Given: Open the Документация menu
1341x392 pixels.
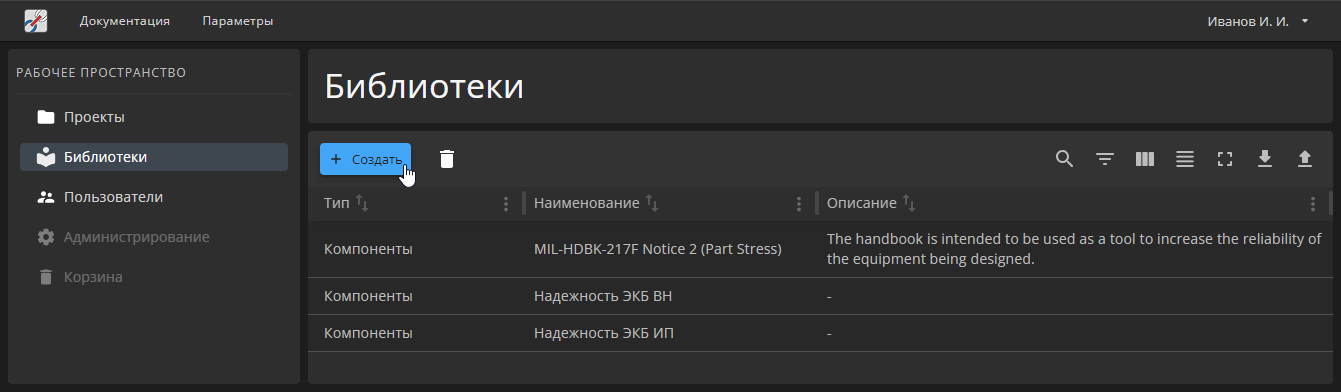Looking at the screenshot, I should 125,20.
